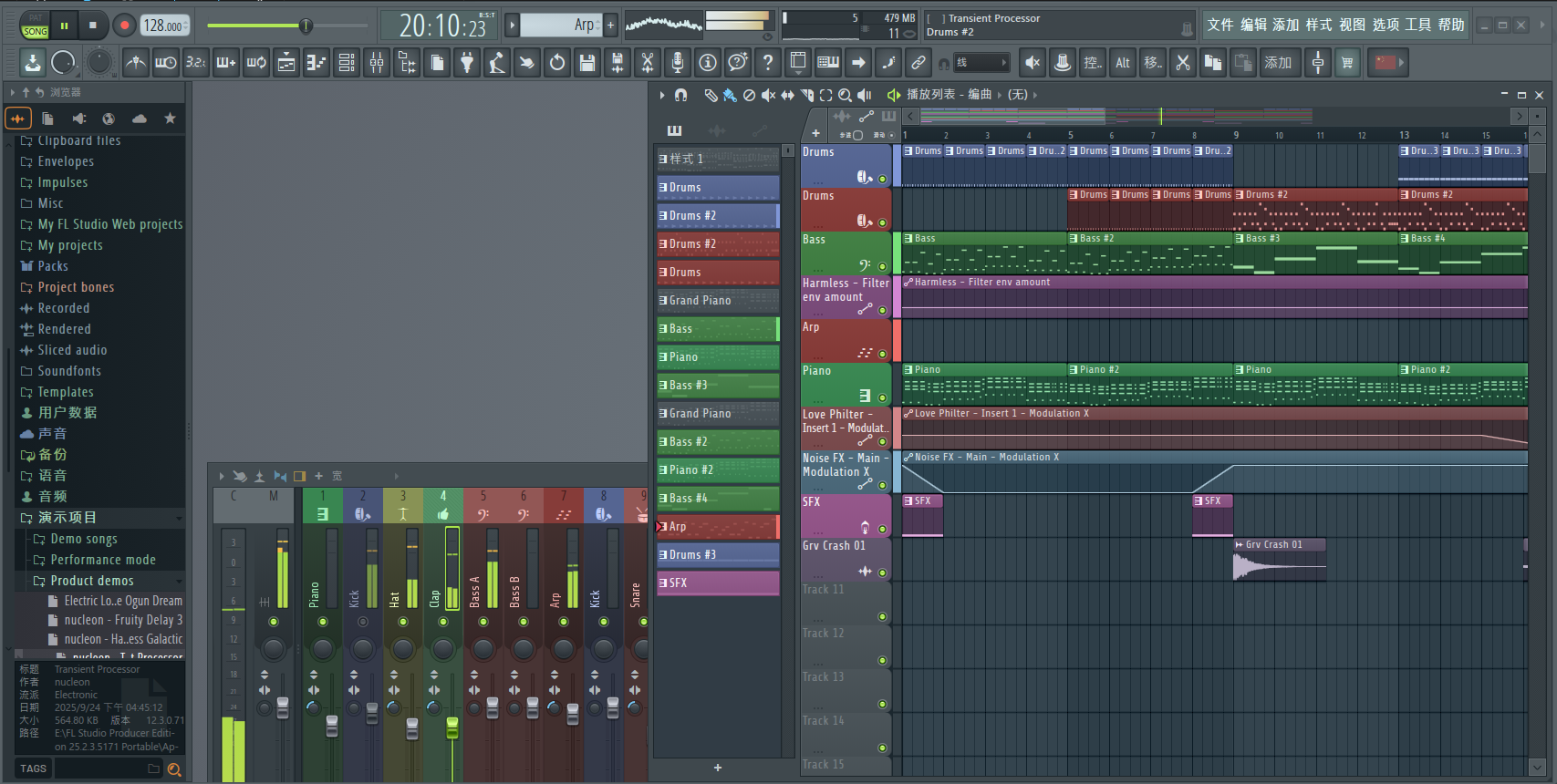This screenshot has width=1557, height=784.
Task: Toggle the SFX track mute light
Action: (x=882, y=529)
